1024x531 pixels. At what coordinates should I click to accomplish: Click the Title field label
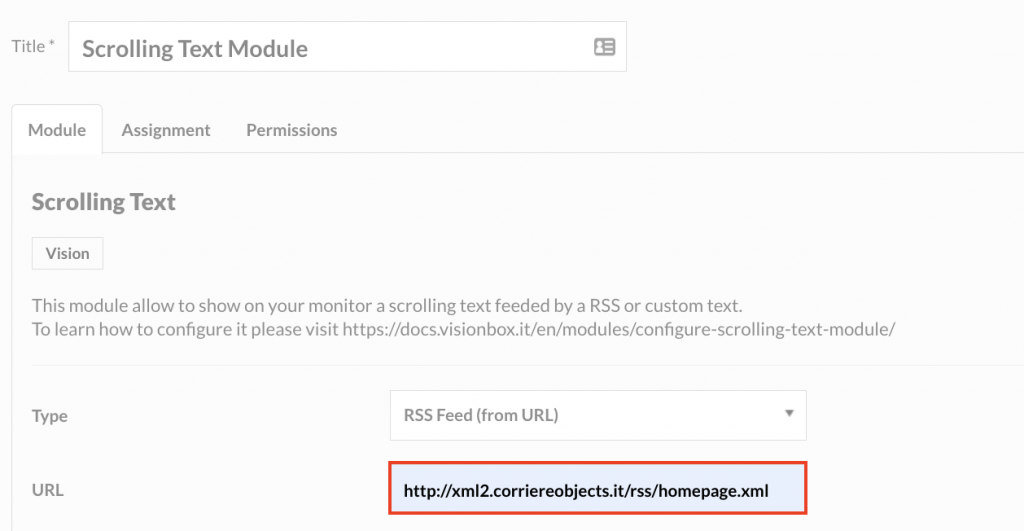click(x=28, y=46)
